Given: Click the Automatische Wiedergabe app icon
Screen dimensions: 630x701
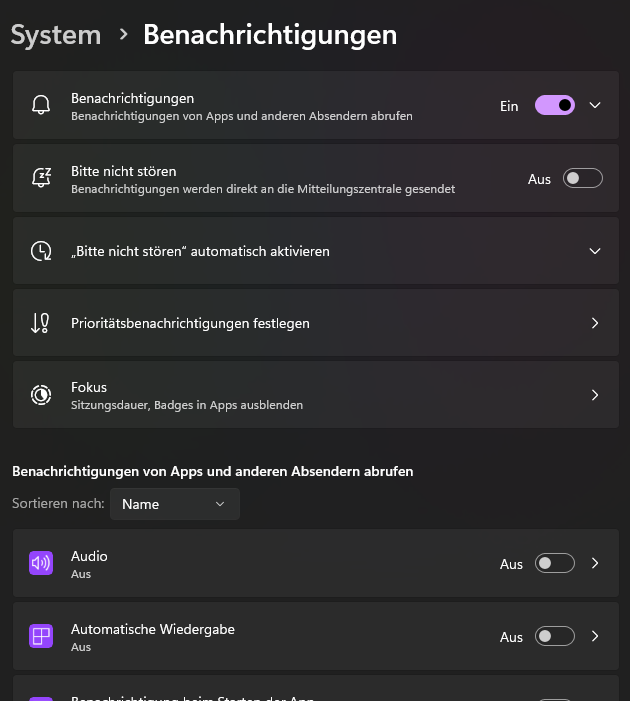Looking at the screenshot, I should tap(41, 637).
